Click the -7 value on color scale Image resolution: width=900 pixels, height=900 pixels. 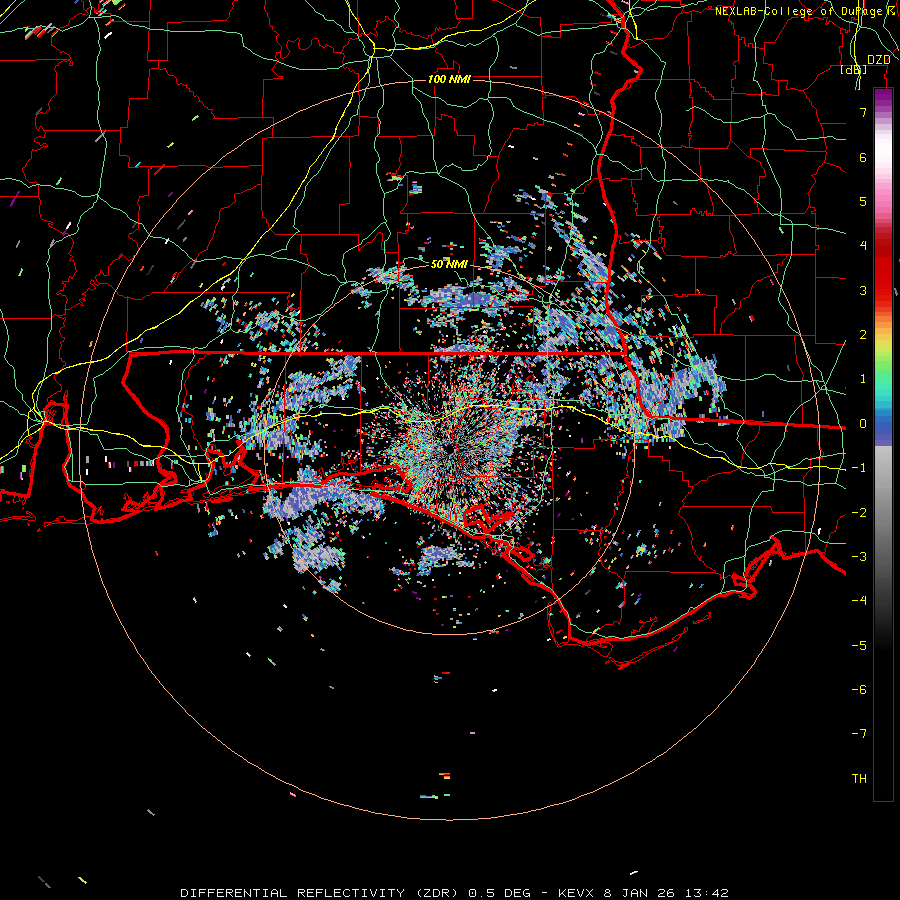coord(859,734)
